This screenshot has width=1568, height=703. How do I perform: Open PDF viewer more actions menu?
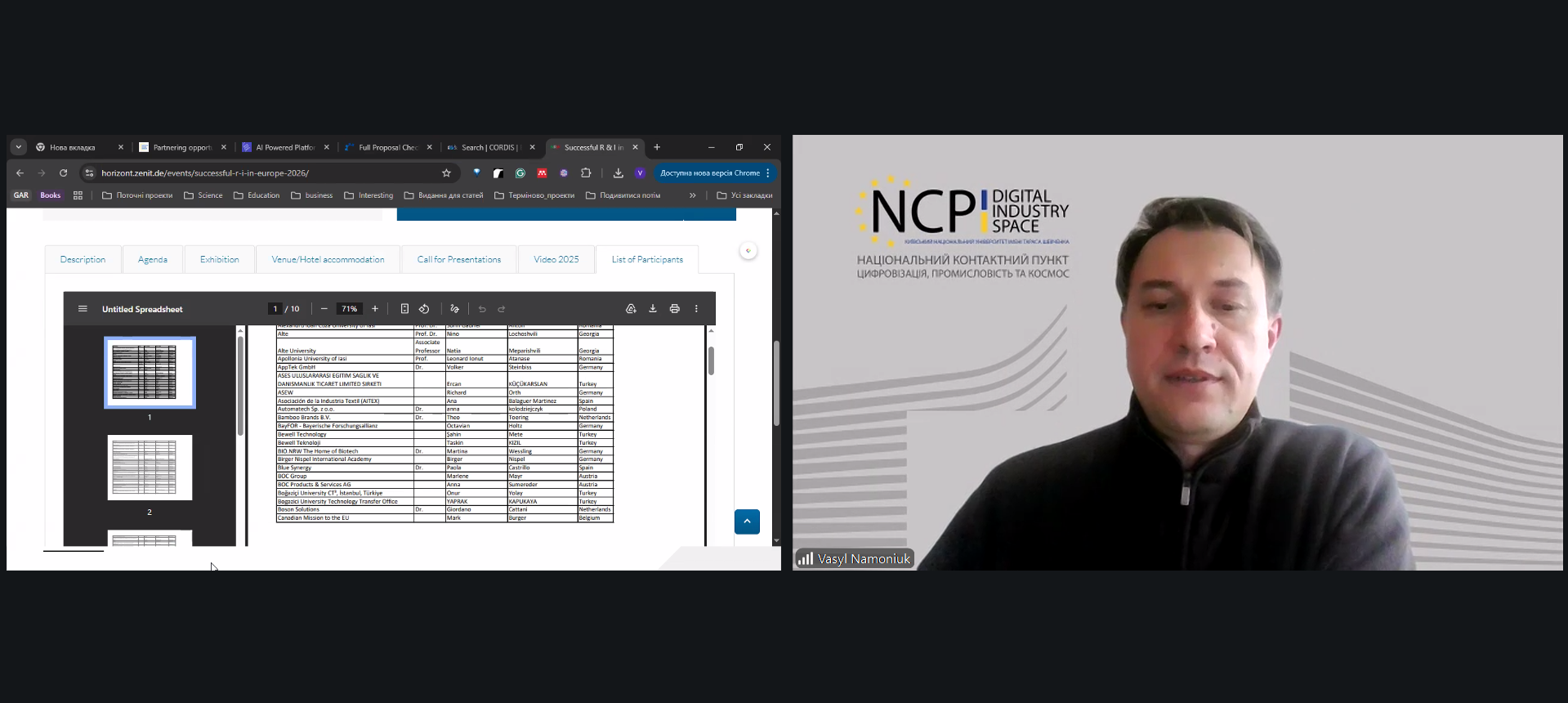(x=696, y=309)
